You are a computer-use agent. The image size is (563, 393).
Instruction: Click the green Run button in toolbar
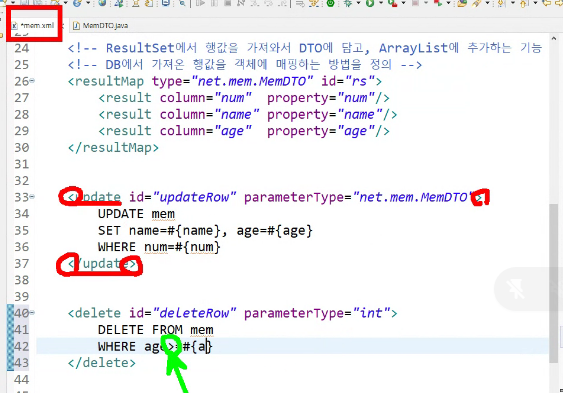369,3
